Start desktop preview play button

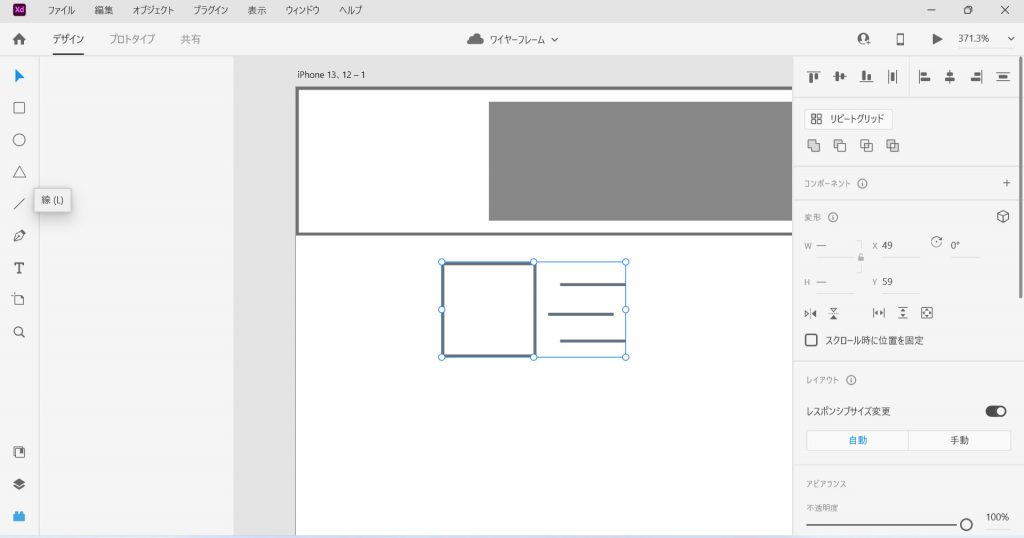point(936,39)
